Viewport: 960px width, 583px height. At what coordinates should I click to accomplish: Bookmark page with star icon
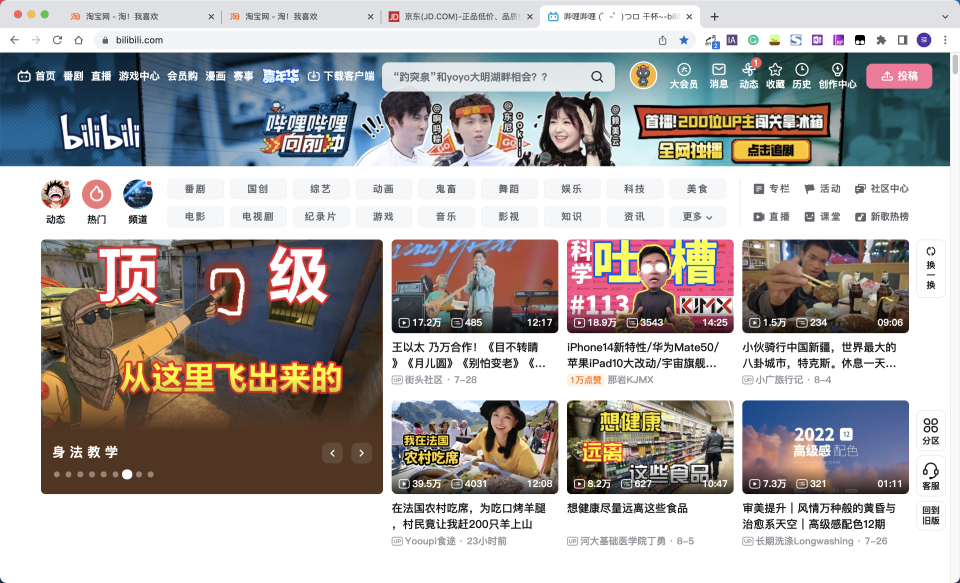[684, 40]
